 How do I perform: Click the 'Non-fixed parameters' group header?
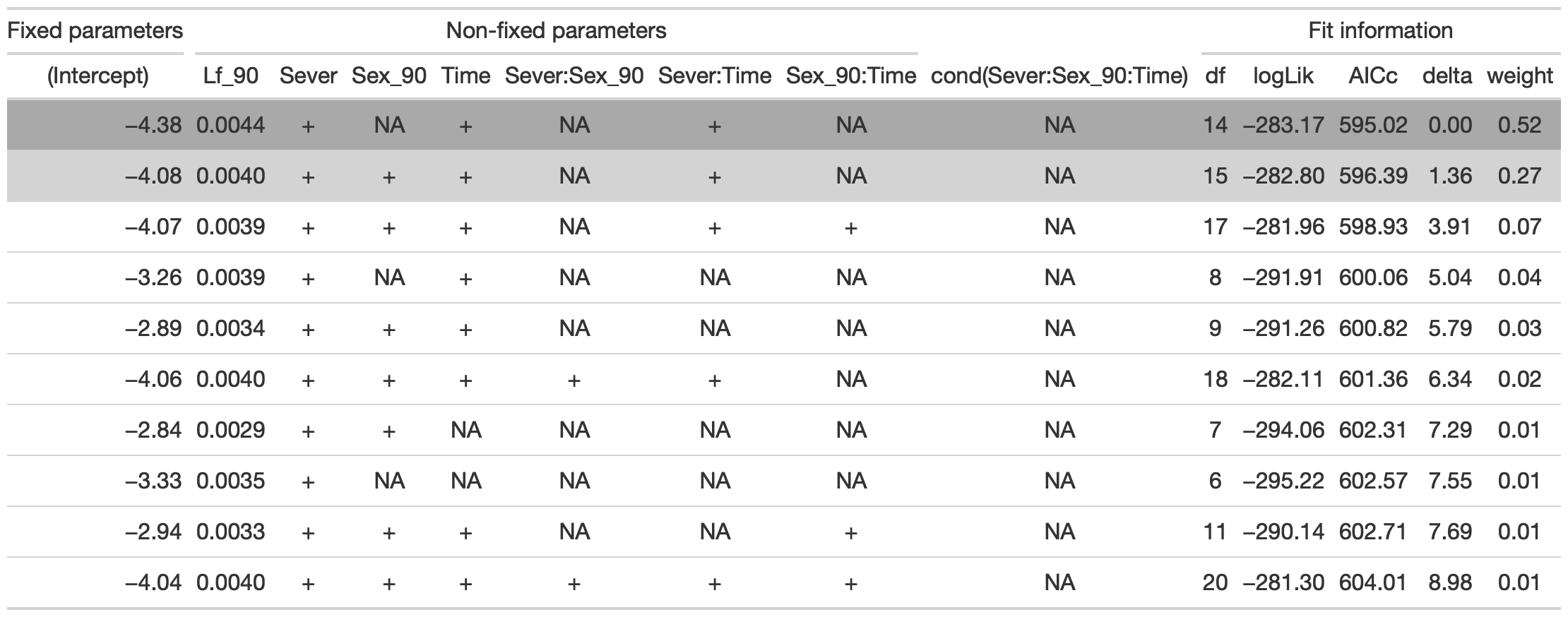coord(556,31)
